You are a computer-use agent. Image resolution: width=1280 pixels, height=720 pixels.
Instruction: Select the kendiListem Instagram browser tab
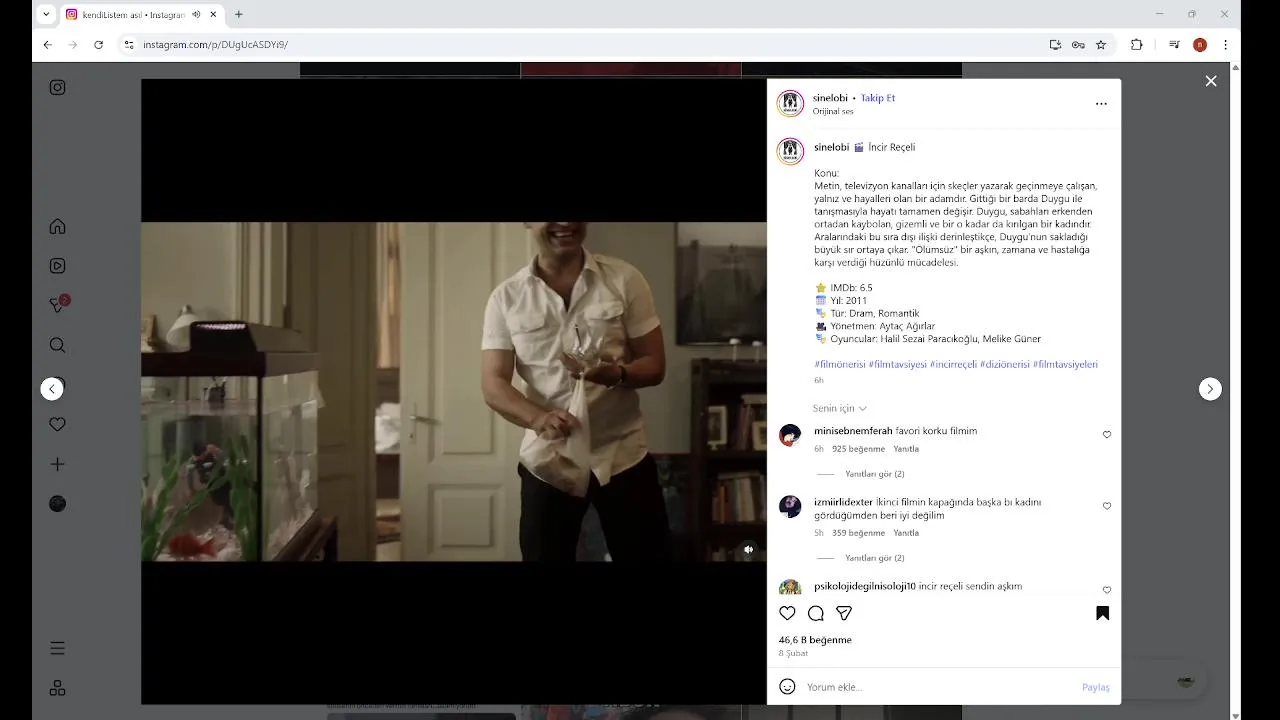pos(142,14)
